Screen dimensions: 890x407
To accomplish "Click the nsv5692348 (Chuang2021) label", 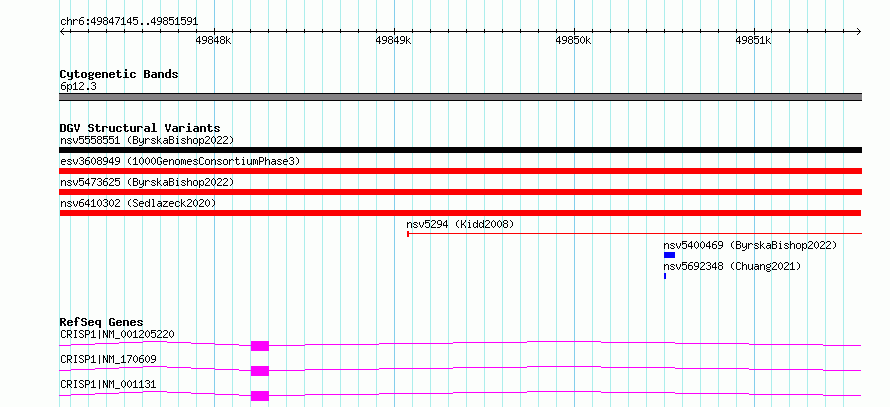I will tap(732, 267).
